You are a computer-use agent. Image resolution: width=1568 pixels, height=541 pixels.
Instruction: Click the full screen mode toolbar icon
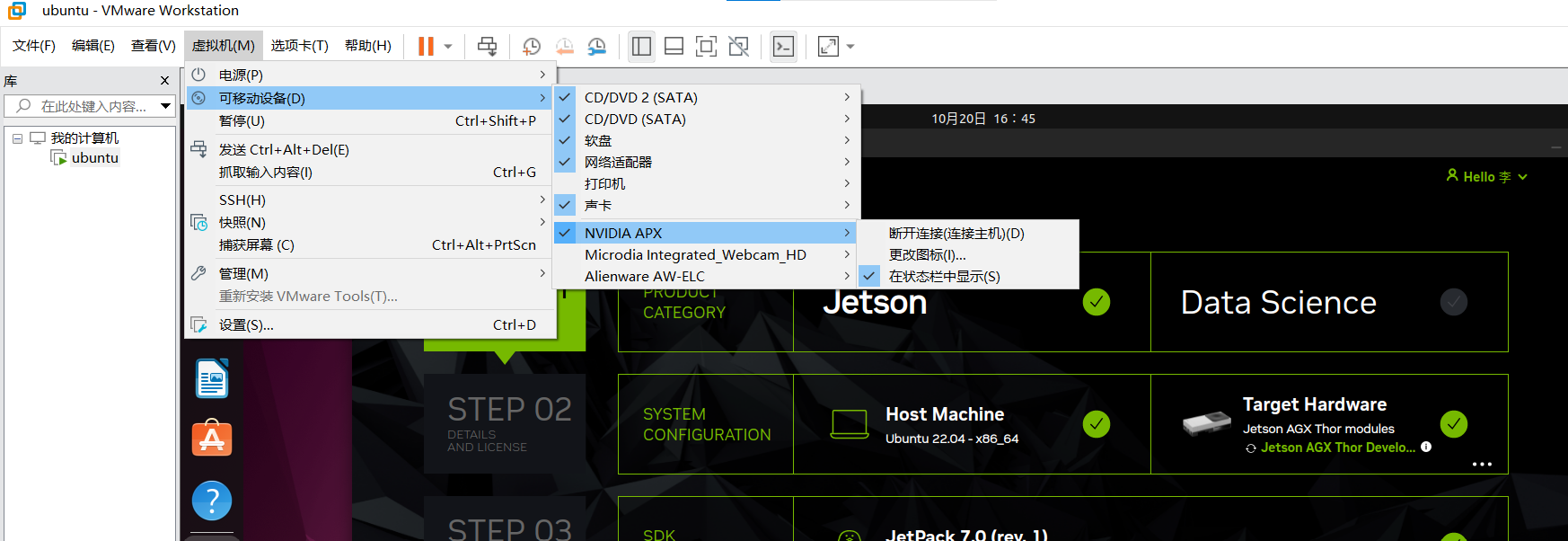click(x=707, y=46)
